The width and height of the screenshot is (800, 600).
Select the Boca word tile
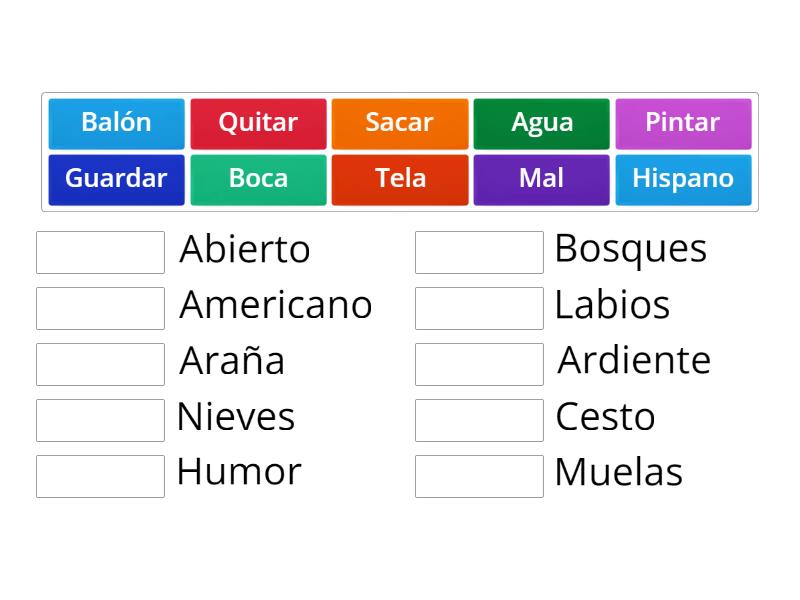258,179
